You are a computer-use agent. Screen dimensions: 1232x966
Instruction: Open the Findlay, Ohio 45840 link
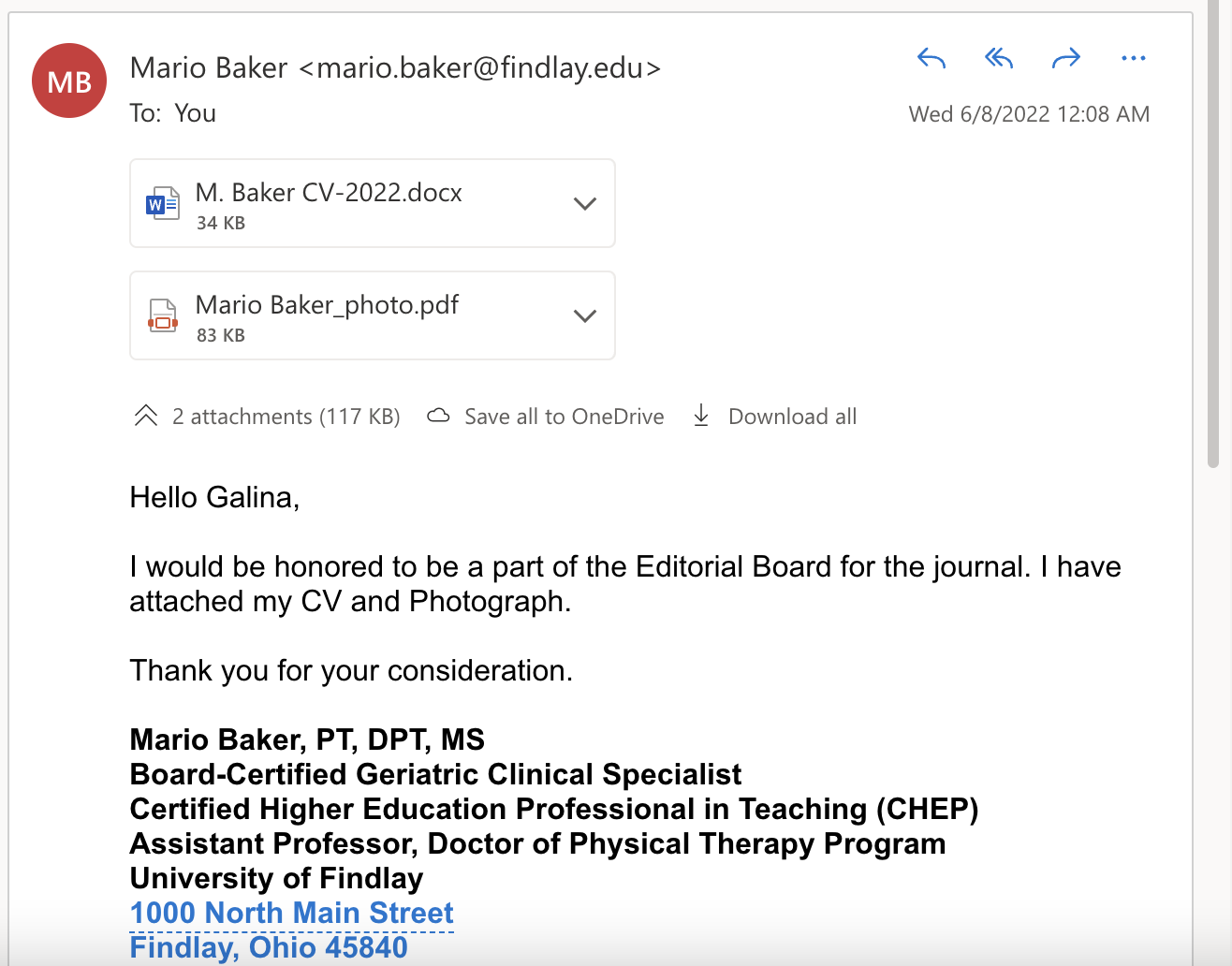269,947
